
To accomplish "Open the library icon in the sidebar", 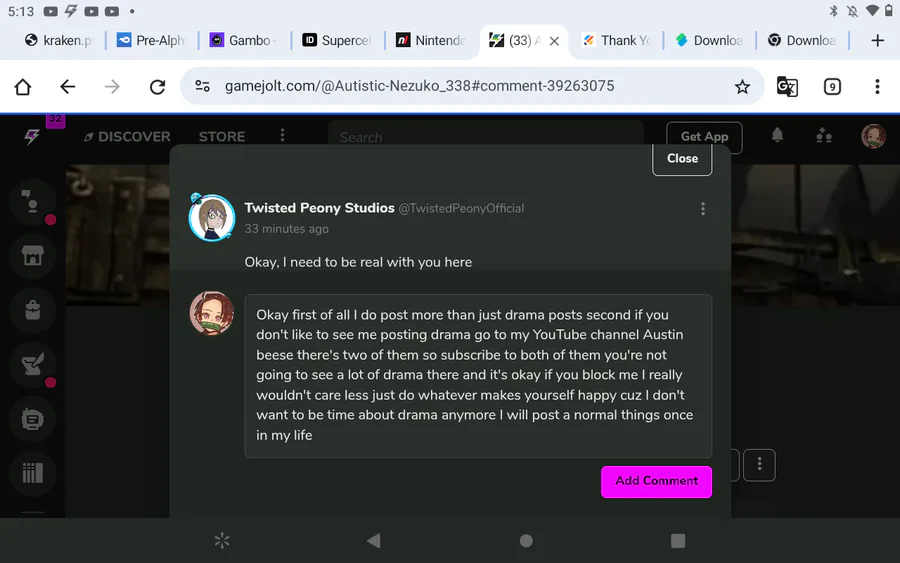I will tap(33, 473).
